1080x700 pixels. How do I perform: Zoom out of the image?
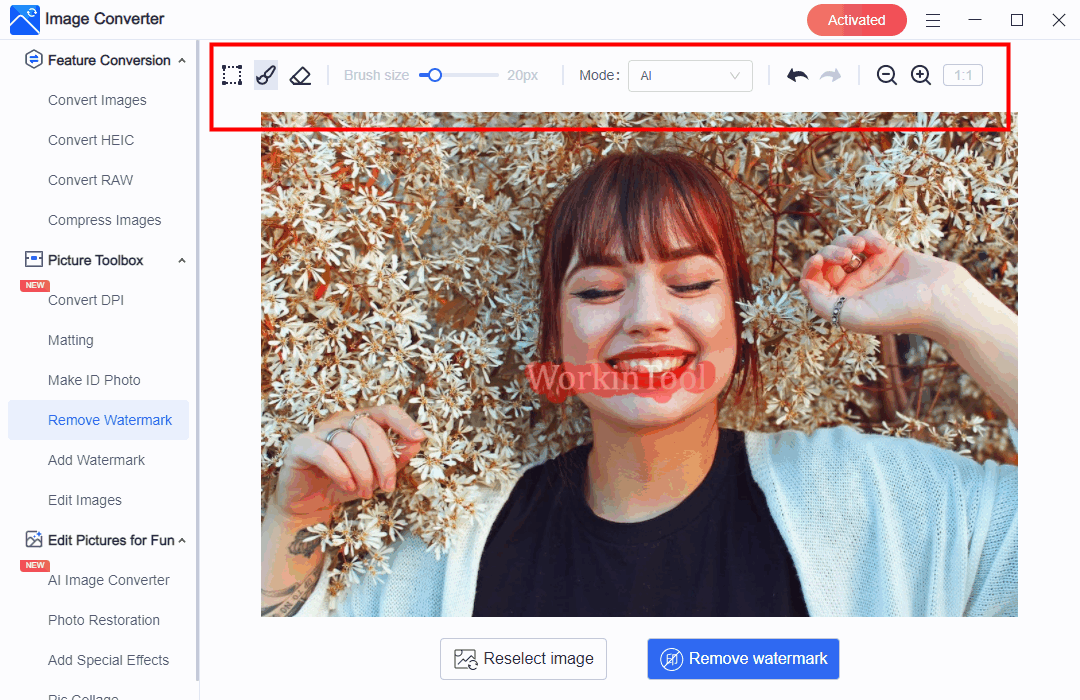[886, 75]
